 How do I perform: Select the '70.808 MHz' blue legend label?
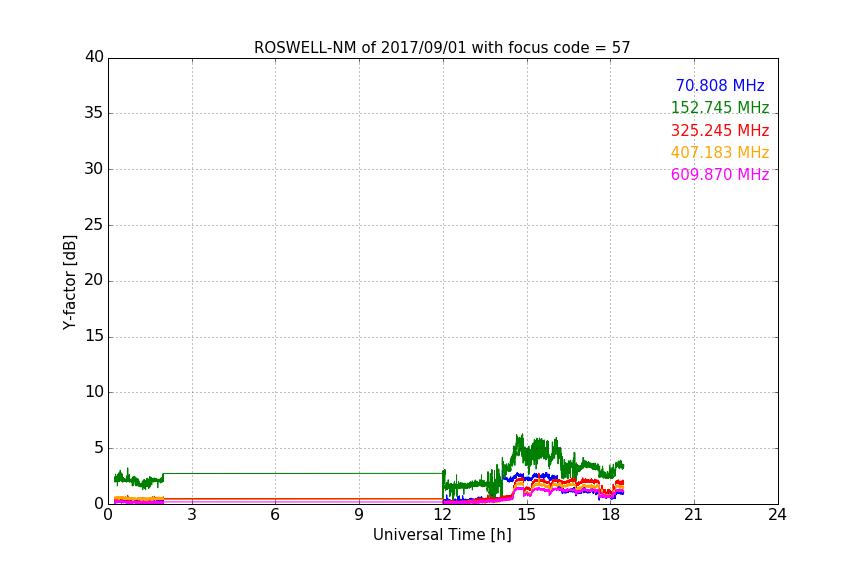coord(720,85)
